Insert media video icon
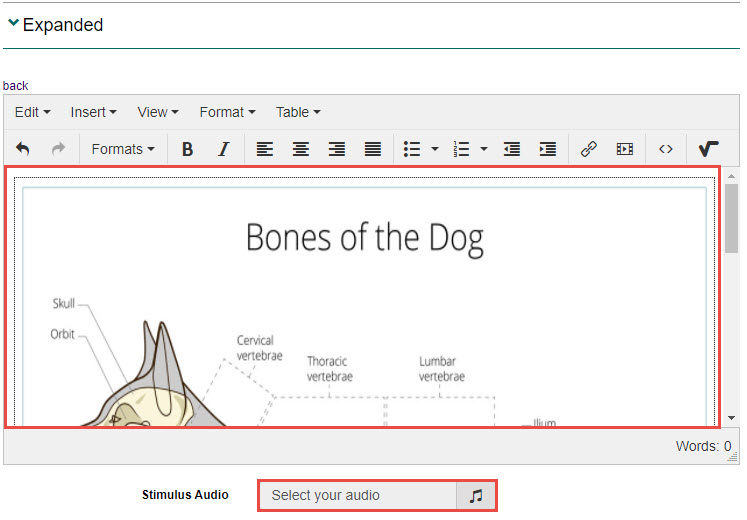747x520 pixels. [x=625, y=149]
